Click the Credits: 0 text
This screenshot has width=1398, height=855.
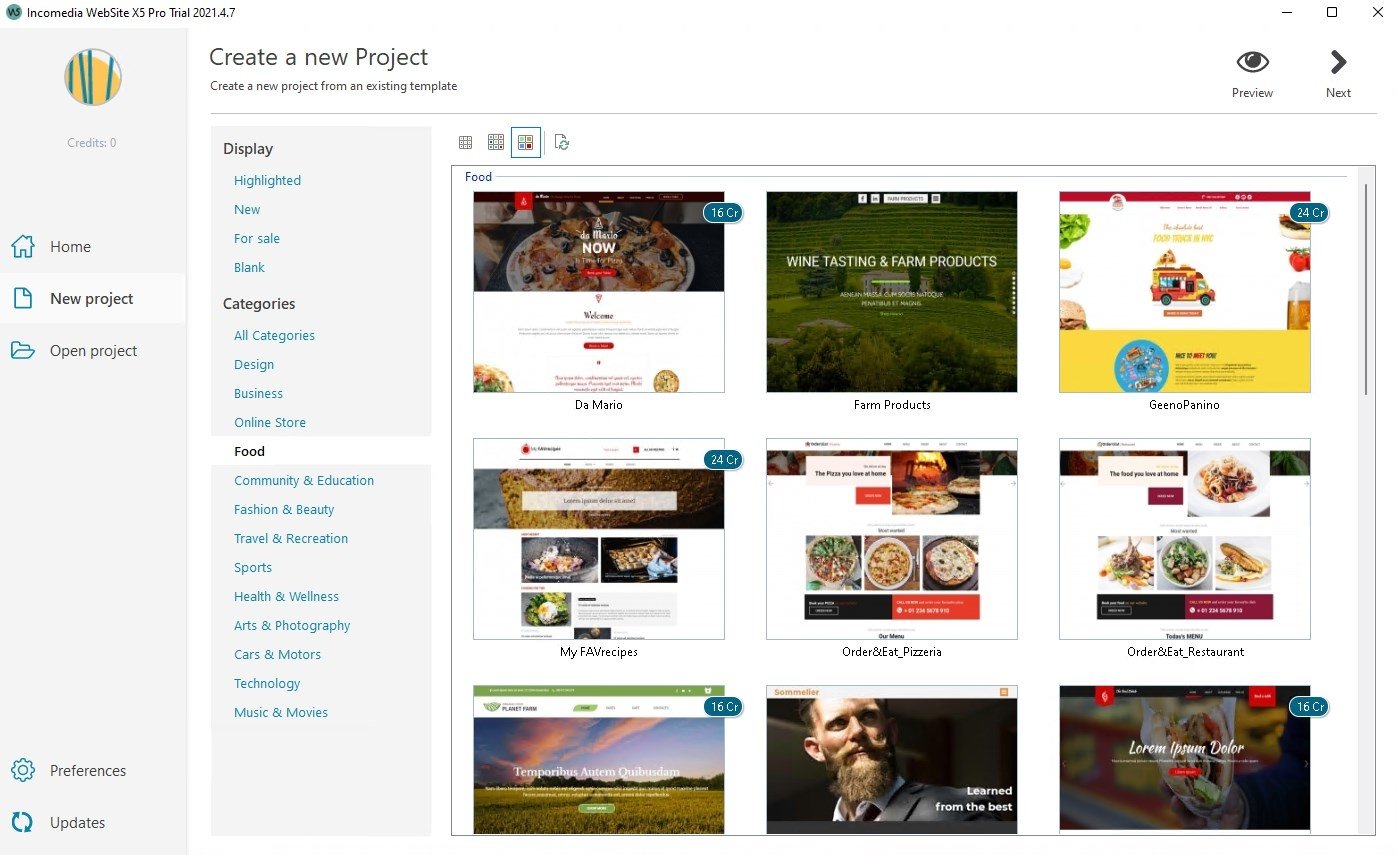tap(92, 143)
